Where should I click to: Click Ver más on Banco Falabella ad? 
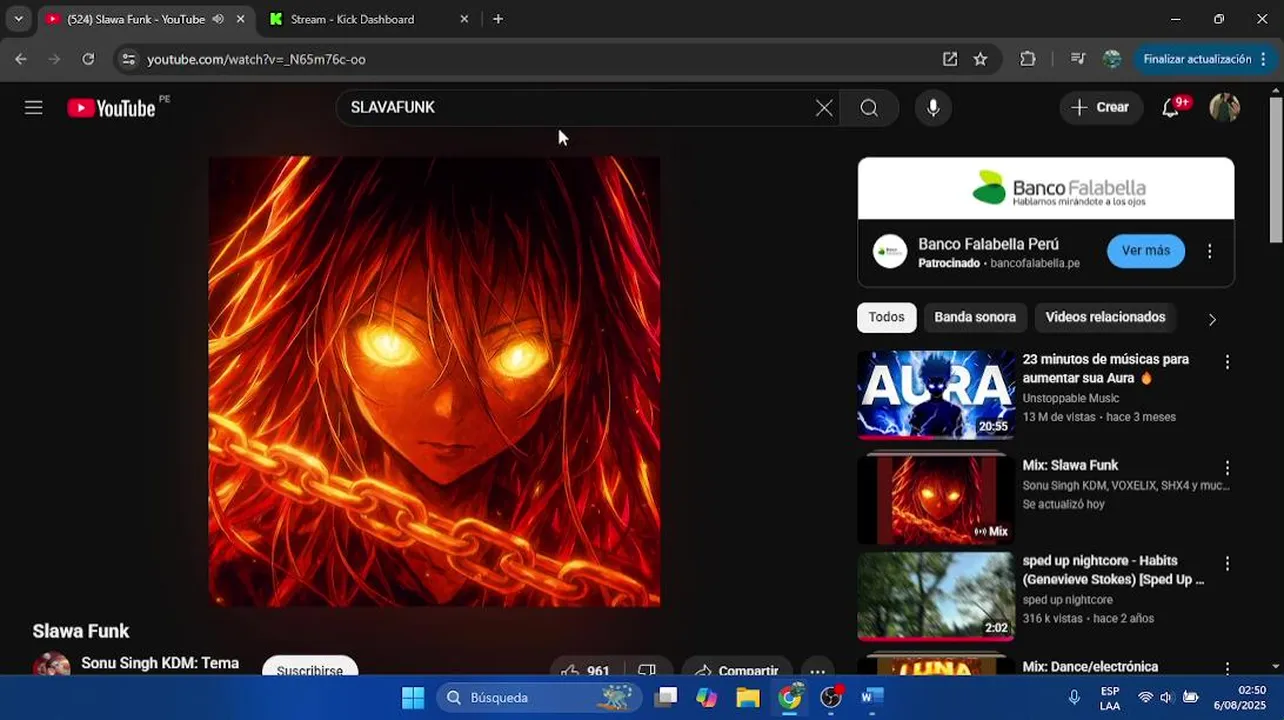pos(1146,251)
